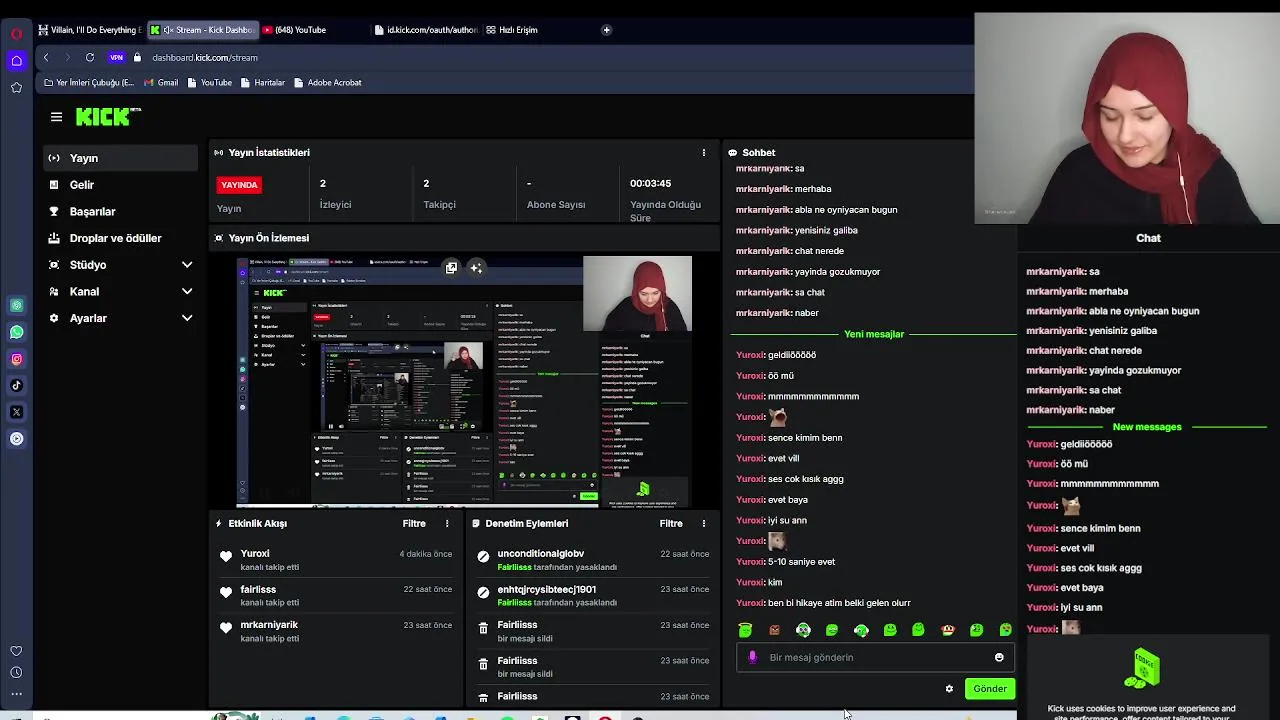1280x720 pixels.
Task: Open the Opera sidebar bookmarks star
Action: point(16,88)
